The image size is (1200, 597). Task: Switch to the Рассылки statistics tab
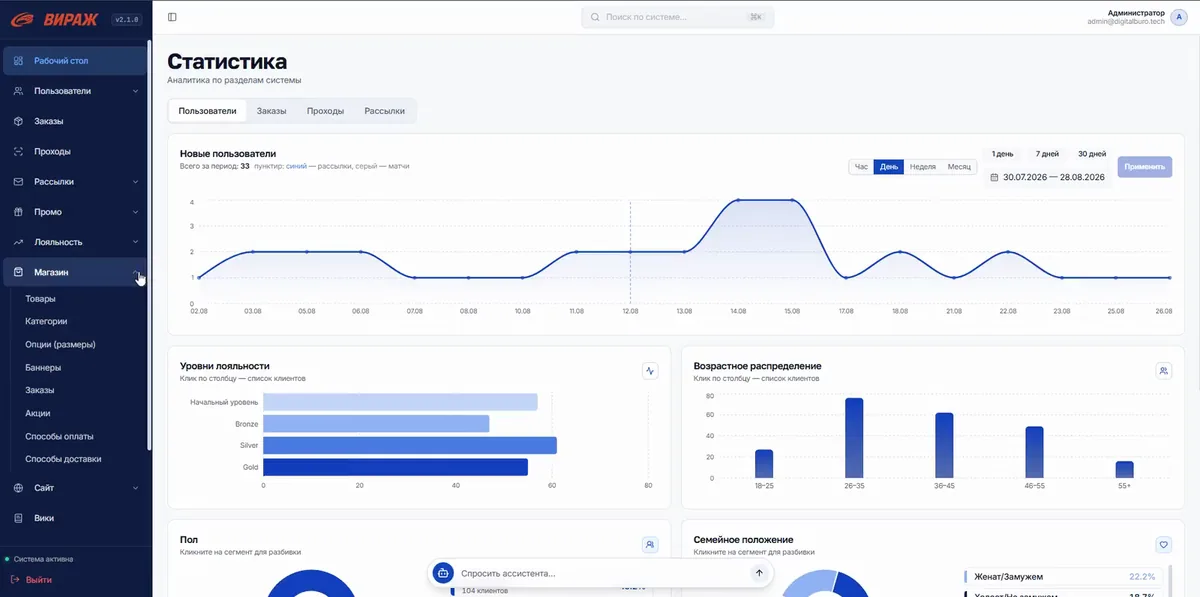(x=385, y=111)
